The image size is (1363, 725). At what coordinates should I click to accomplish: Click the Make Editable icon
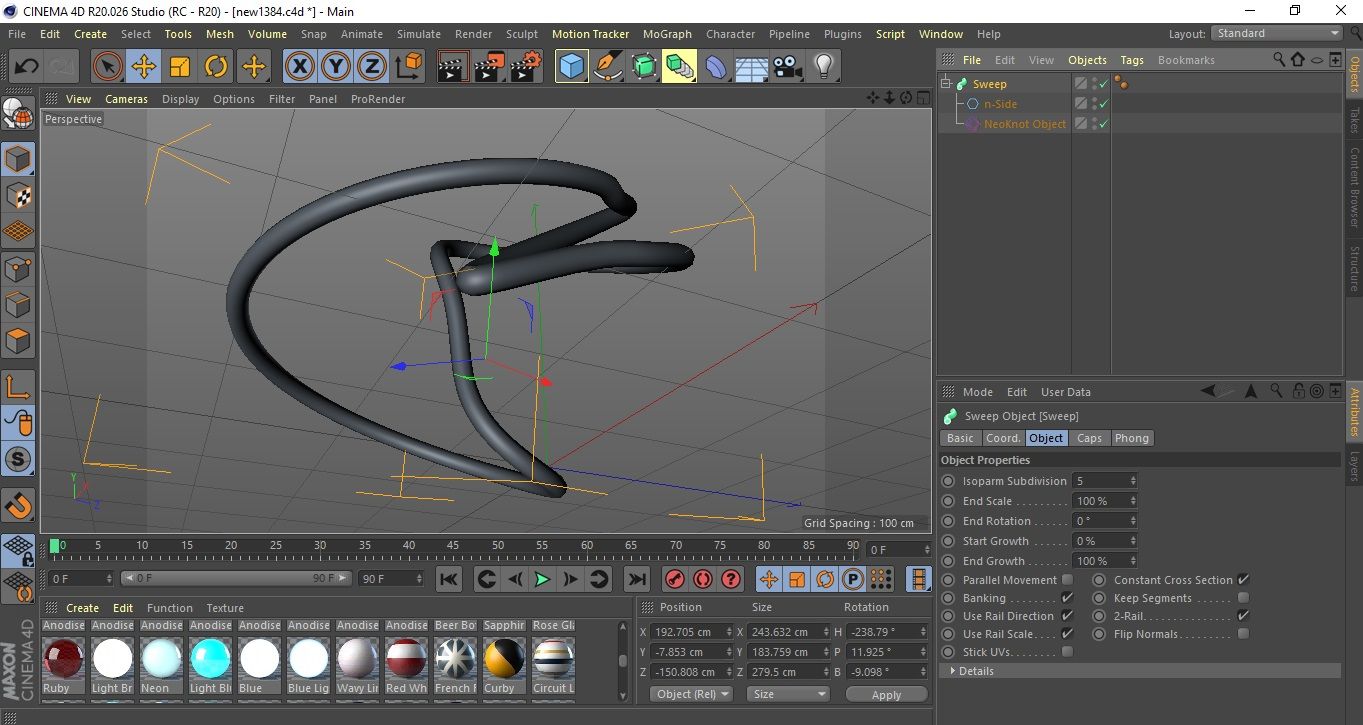pyautogui.click(x=19, y=115)
